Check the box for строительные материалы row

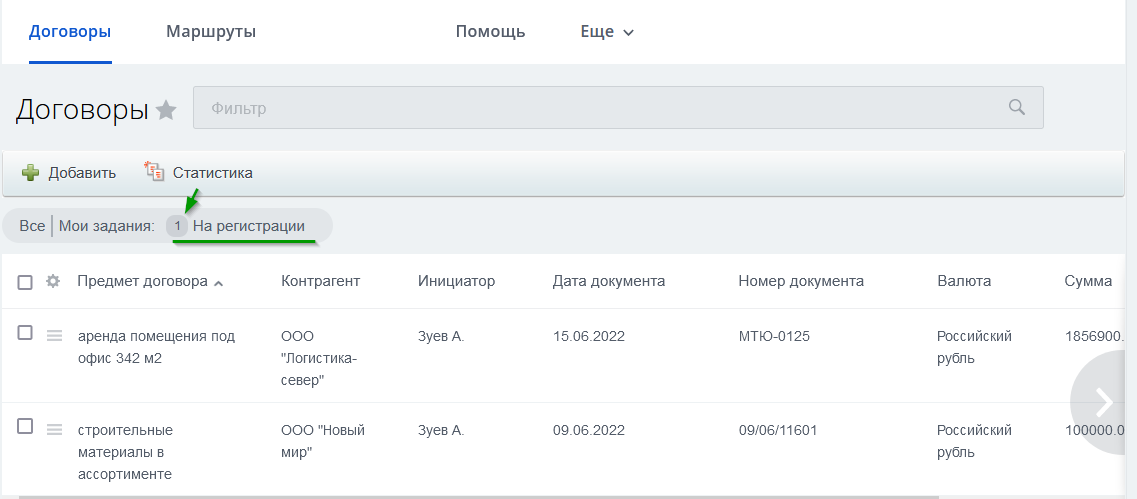pos(26,427)
